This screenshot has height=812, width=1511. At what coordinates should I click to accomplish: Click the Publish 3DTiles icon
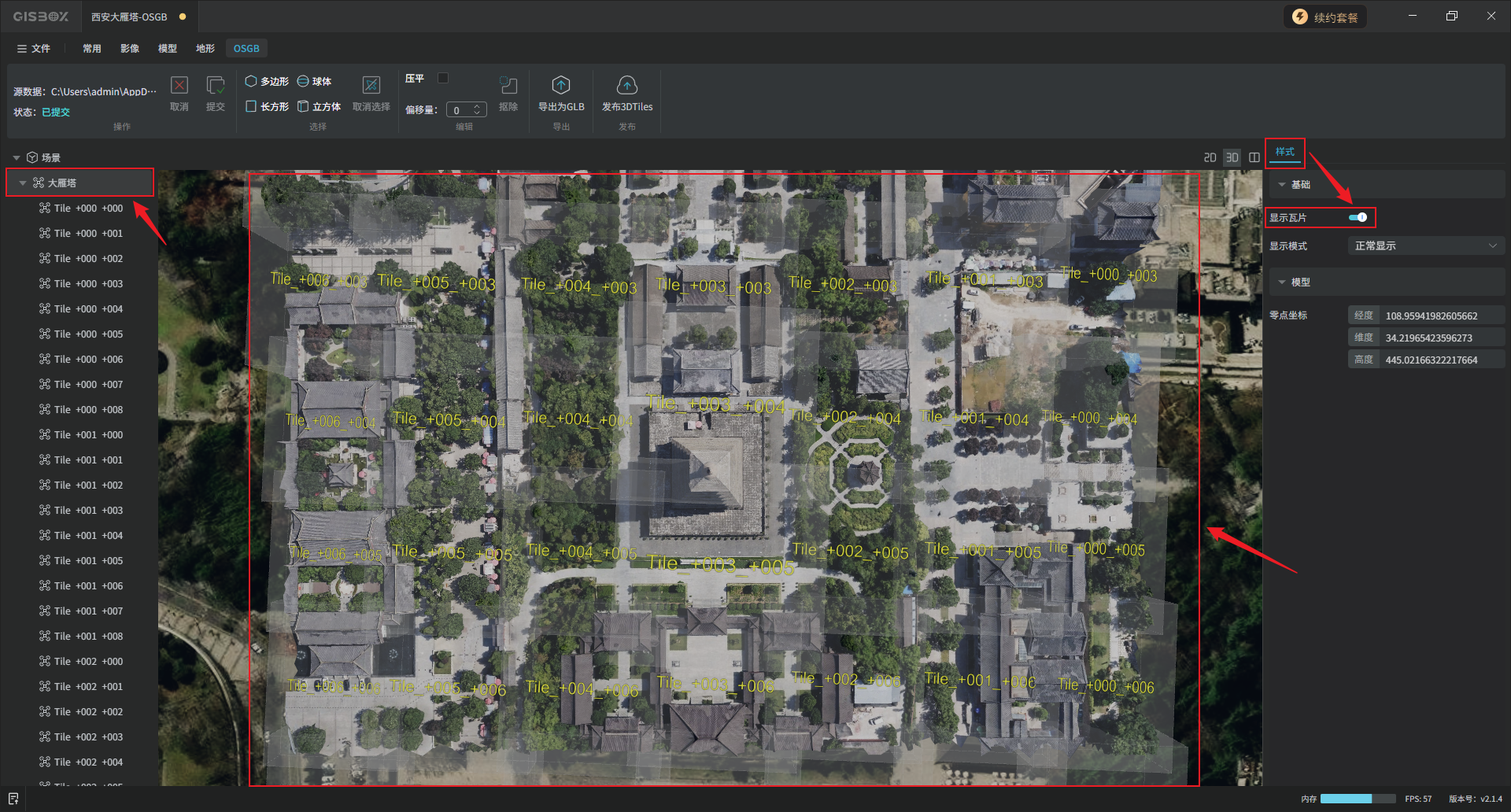(626, 86)
